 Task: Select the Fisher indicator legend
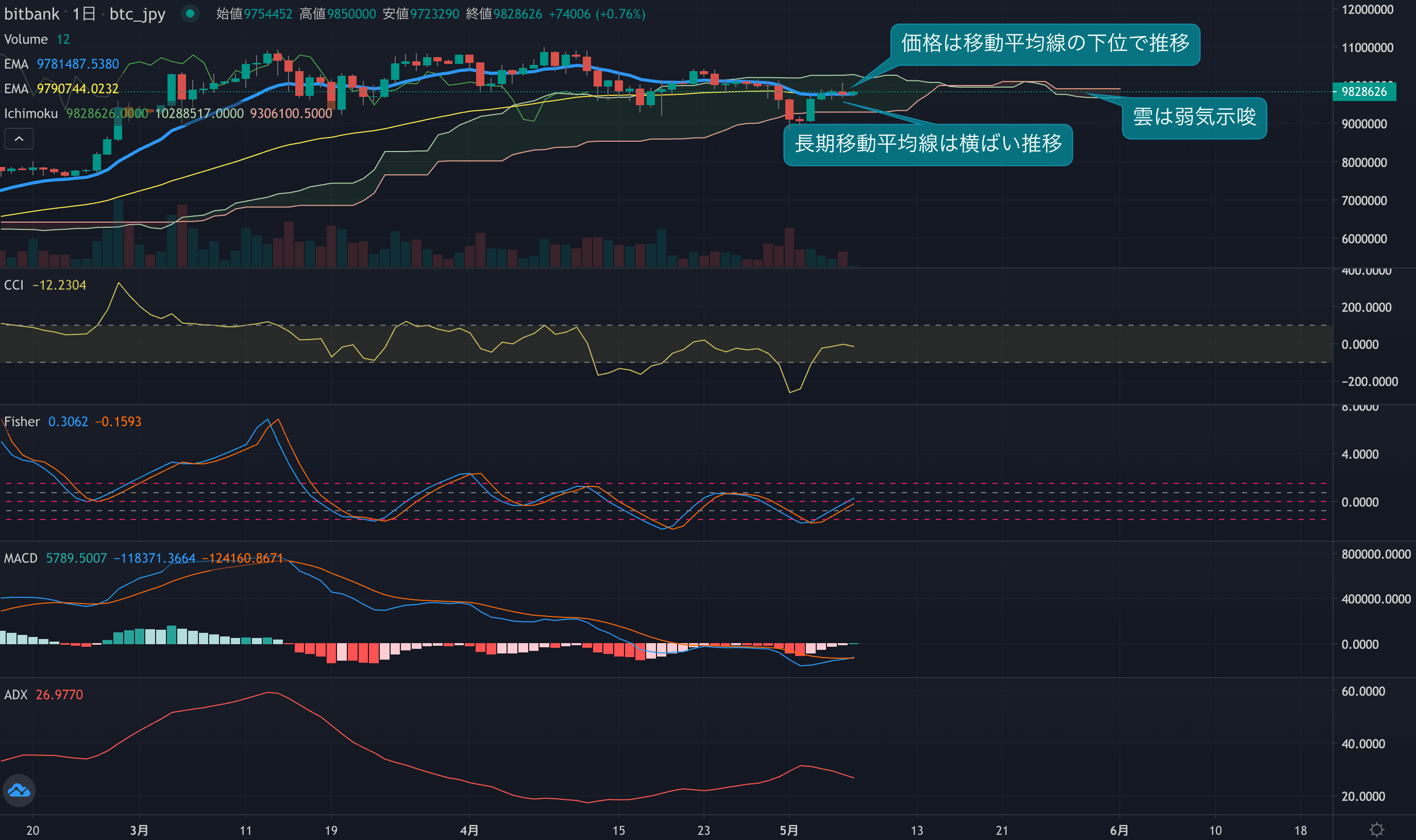tap(22, 422)
